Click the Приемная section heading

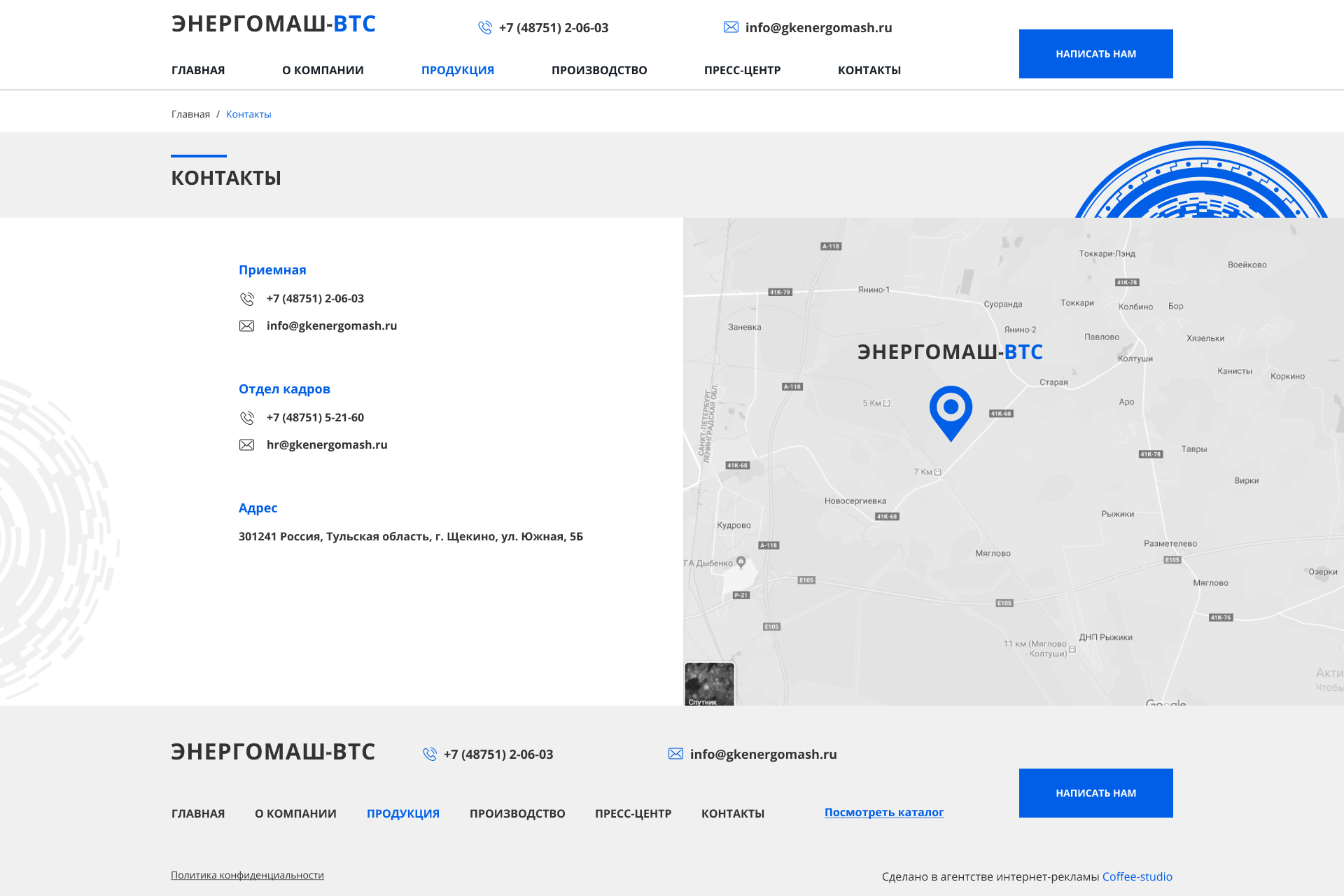pos(272,270)
